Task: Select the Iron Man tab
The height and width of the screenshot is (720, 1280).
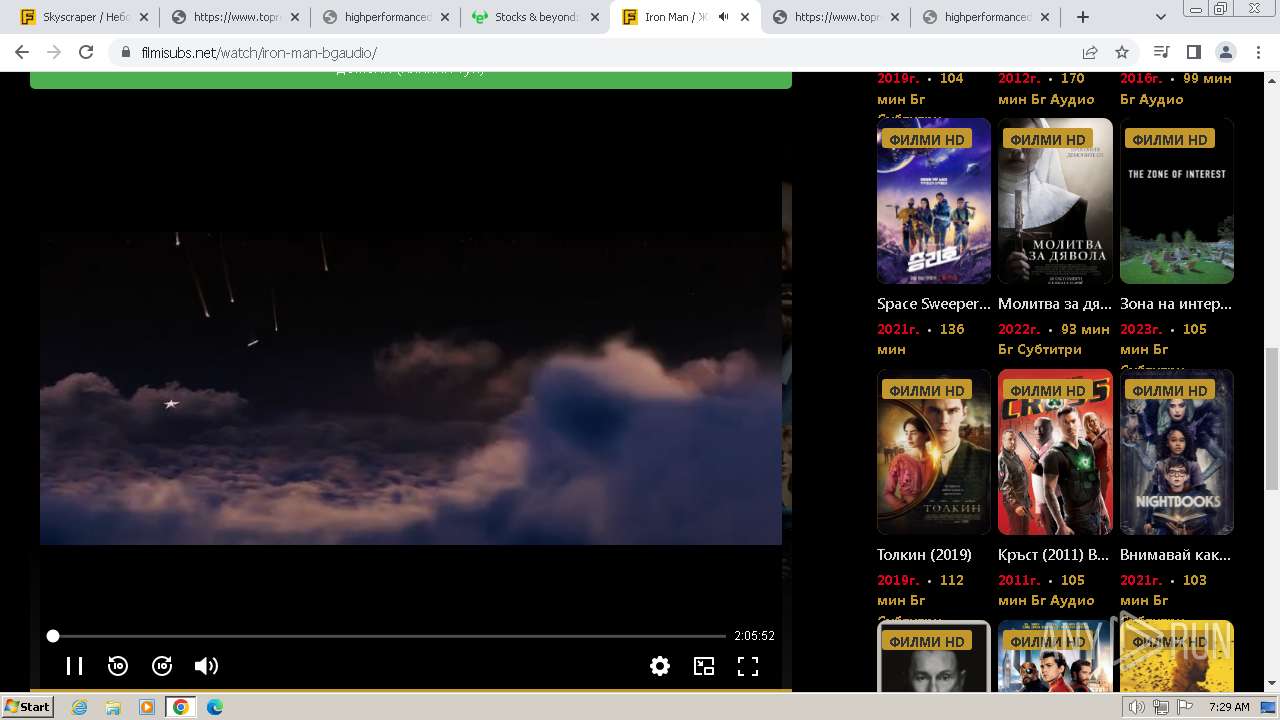Action: pos(685,17)
